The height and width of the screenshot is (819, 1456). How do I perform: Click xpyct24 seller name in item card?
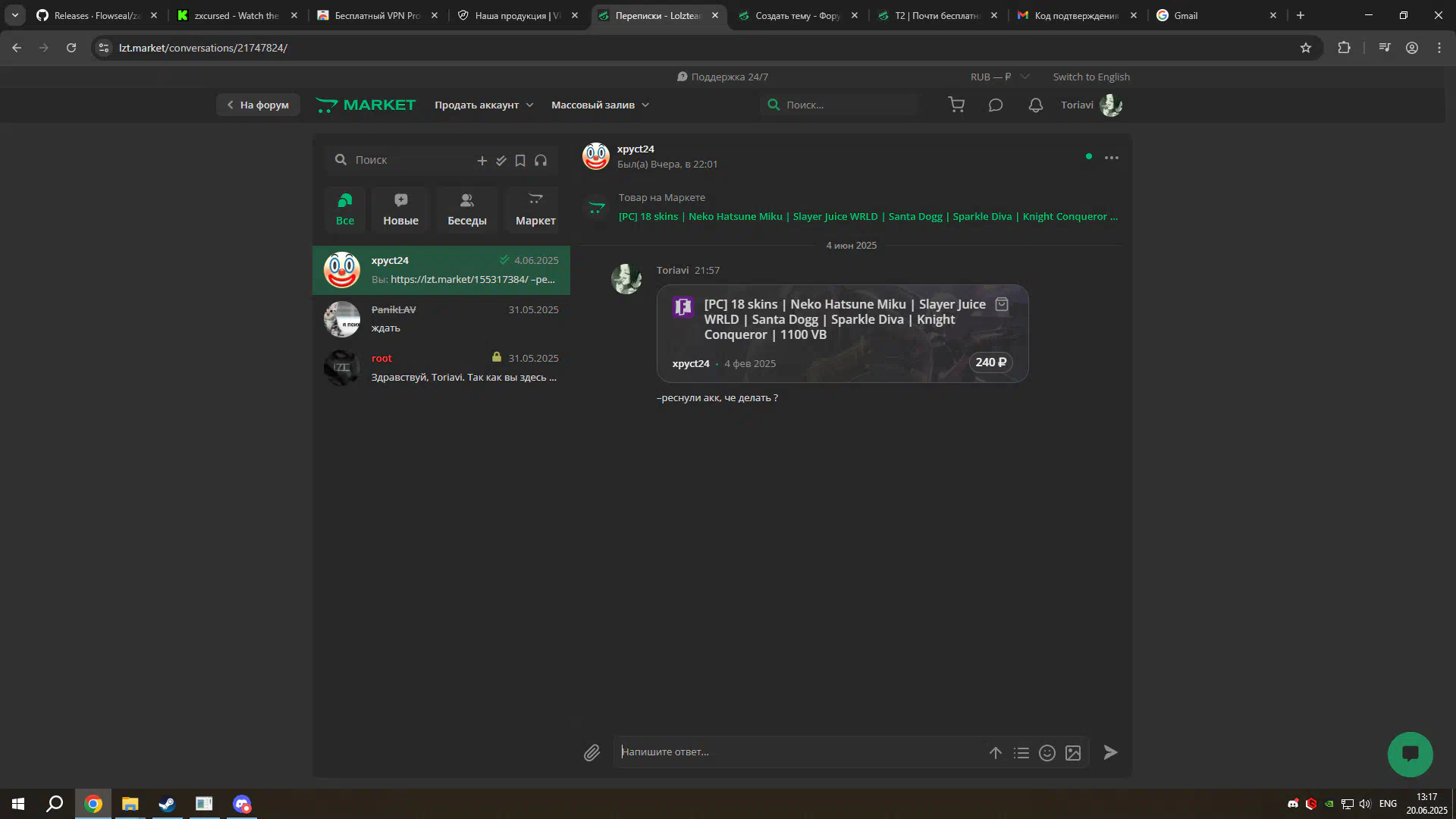click(691, 364)
